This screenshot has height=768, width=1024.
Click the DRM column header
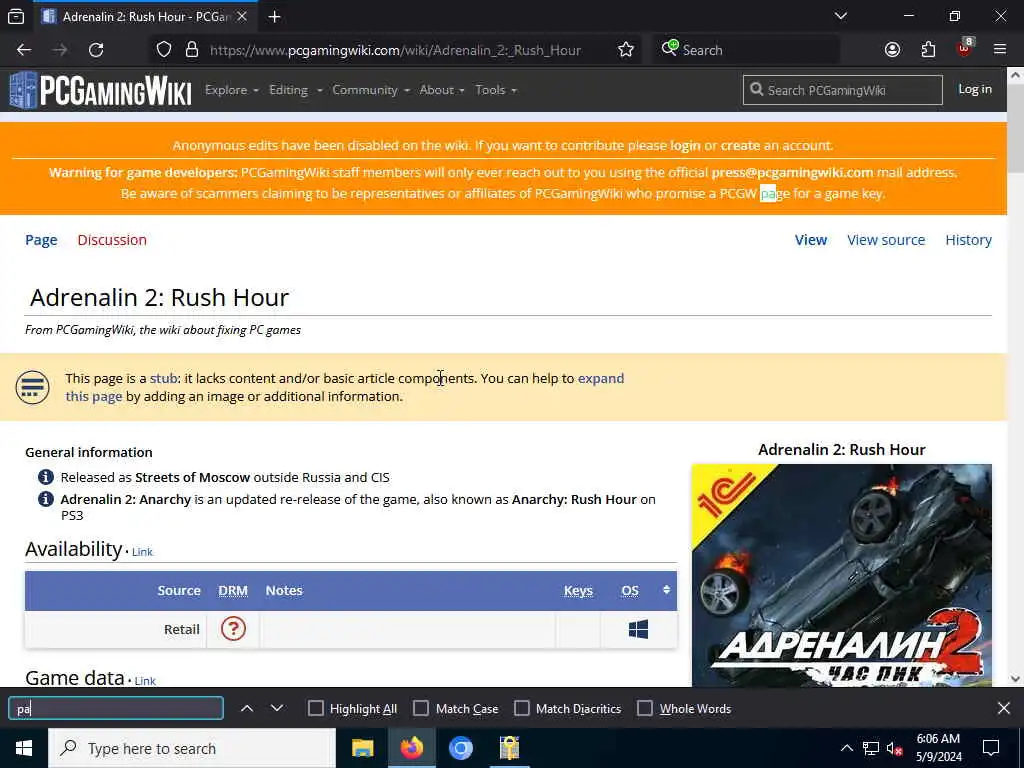pos(233,590)
